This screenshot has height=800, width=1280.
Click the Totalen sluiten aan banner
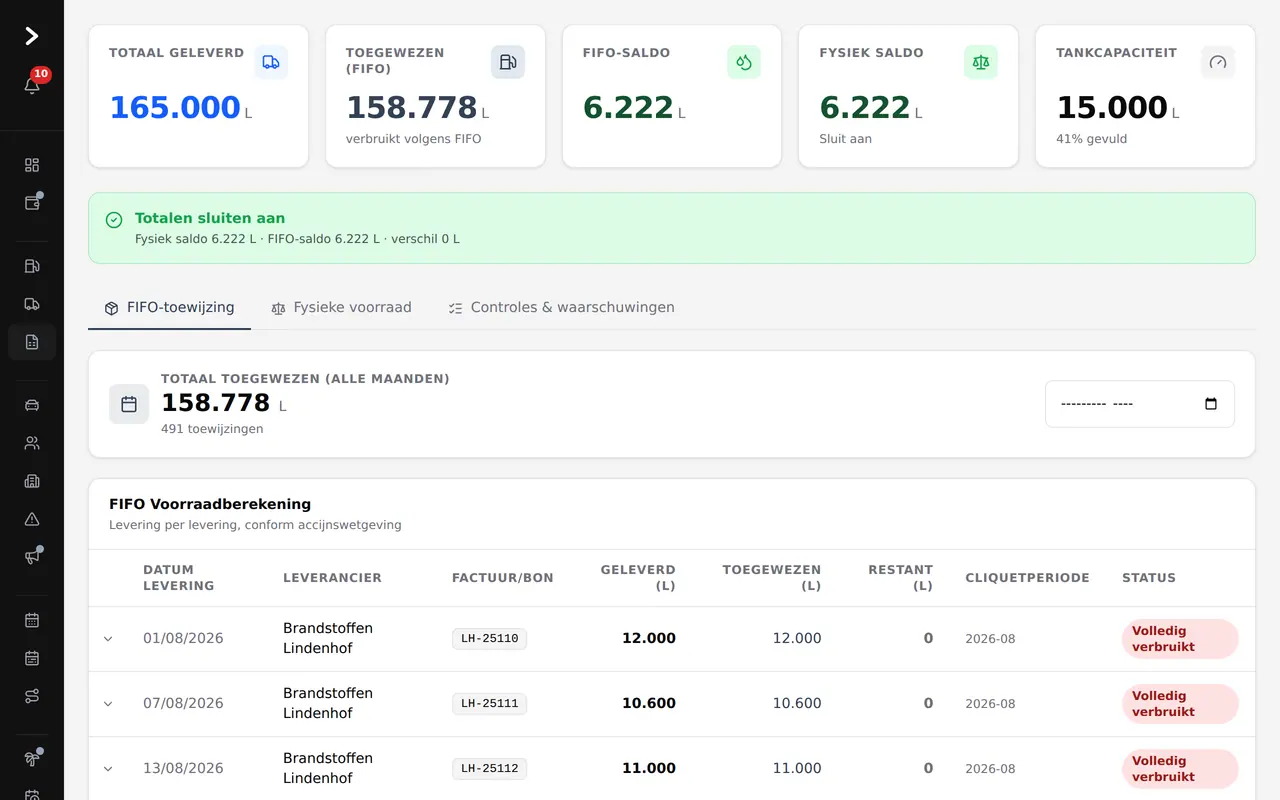tap(672, 228)
